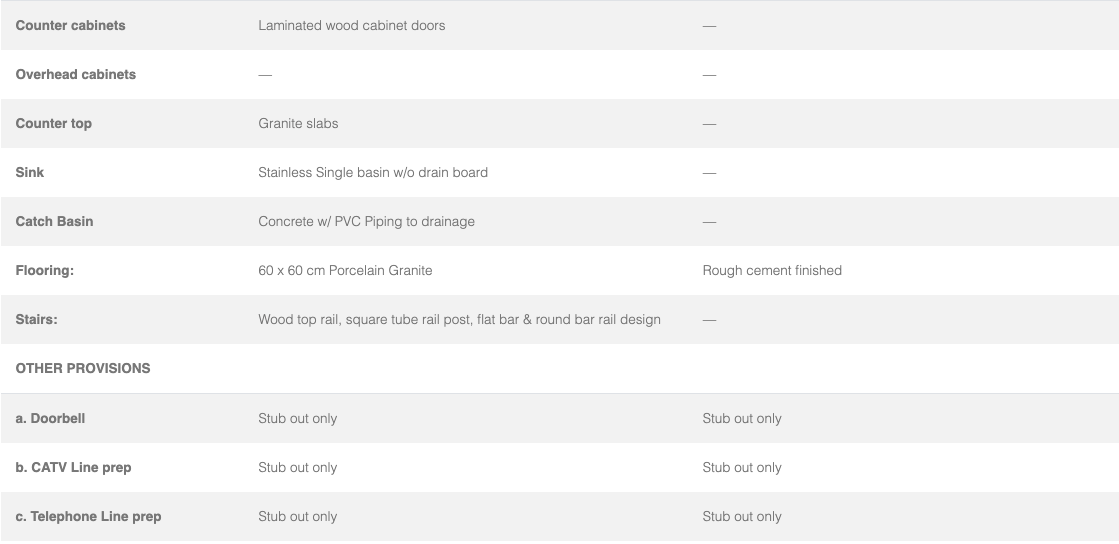Click the Catch Basin row label
The height and width of the screenshot is (544, 1119).
54,222
